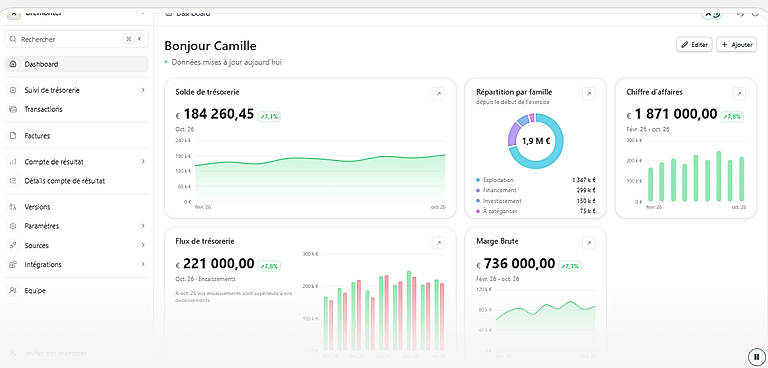Click the Sources icon
The height and width of the screenshot is (368, 768).
point(13,245)
